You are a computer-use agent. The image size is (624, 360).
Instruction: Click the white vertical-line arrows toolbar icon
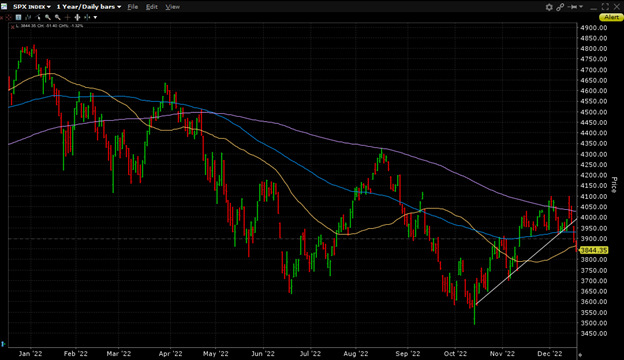pos(77,17)
